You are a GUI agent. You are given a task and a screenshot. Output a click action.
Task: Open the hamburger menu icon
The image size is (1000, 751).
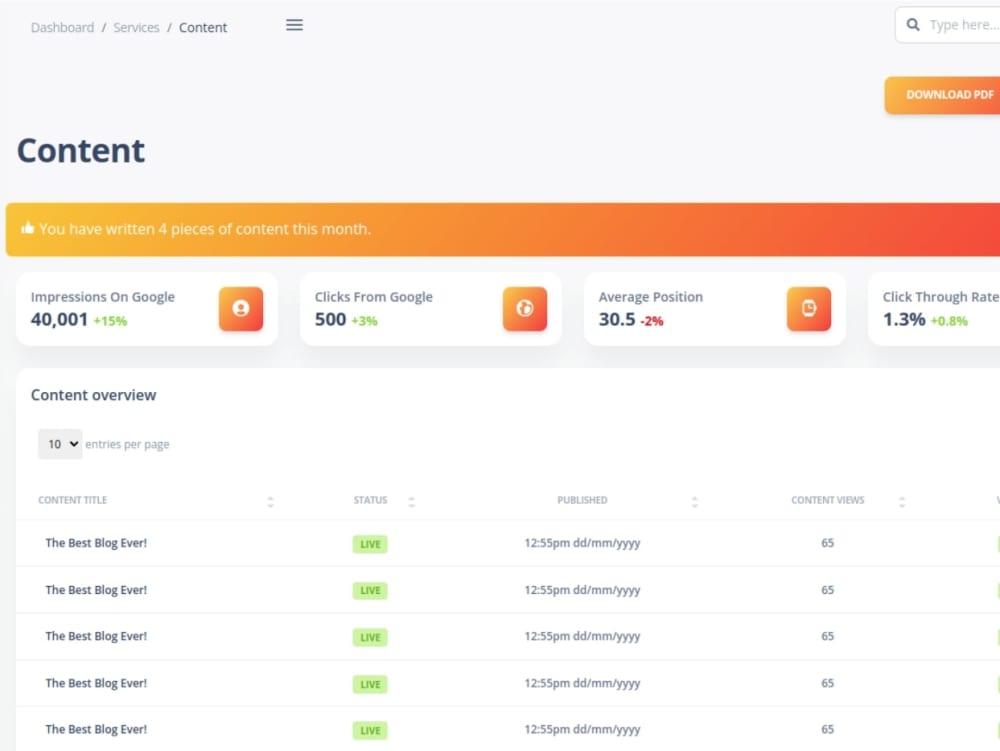[294, 25]
